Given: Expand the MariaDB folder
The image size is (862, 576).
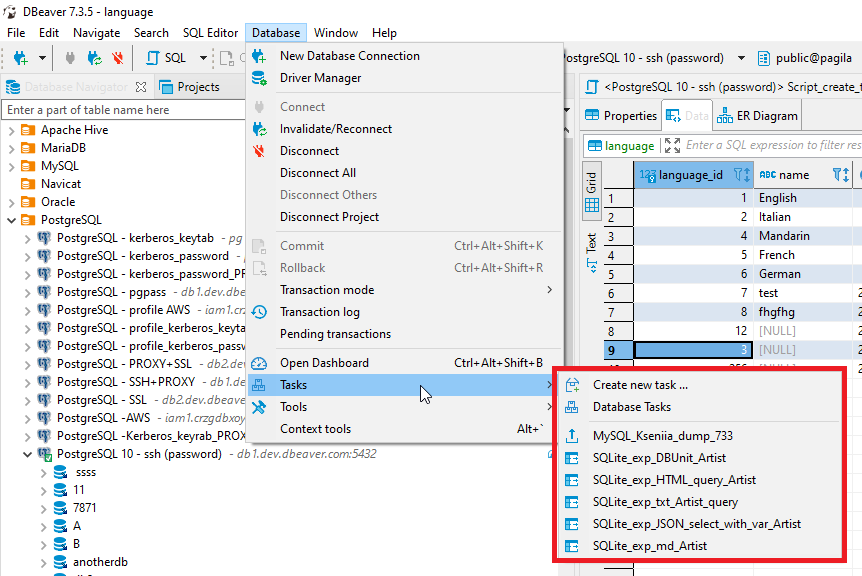Looking at the screenshot, I should coord(11,148).
